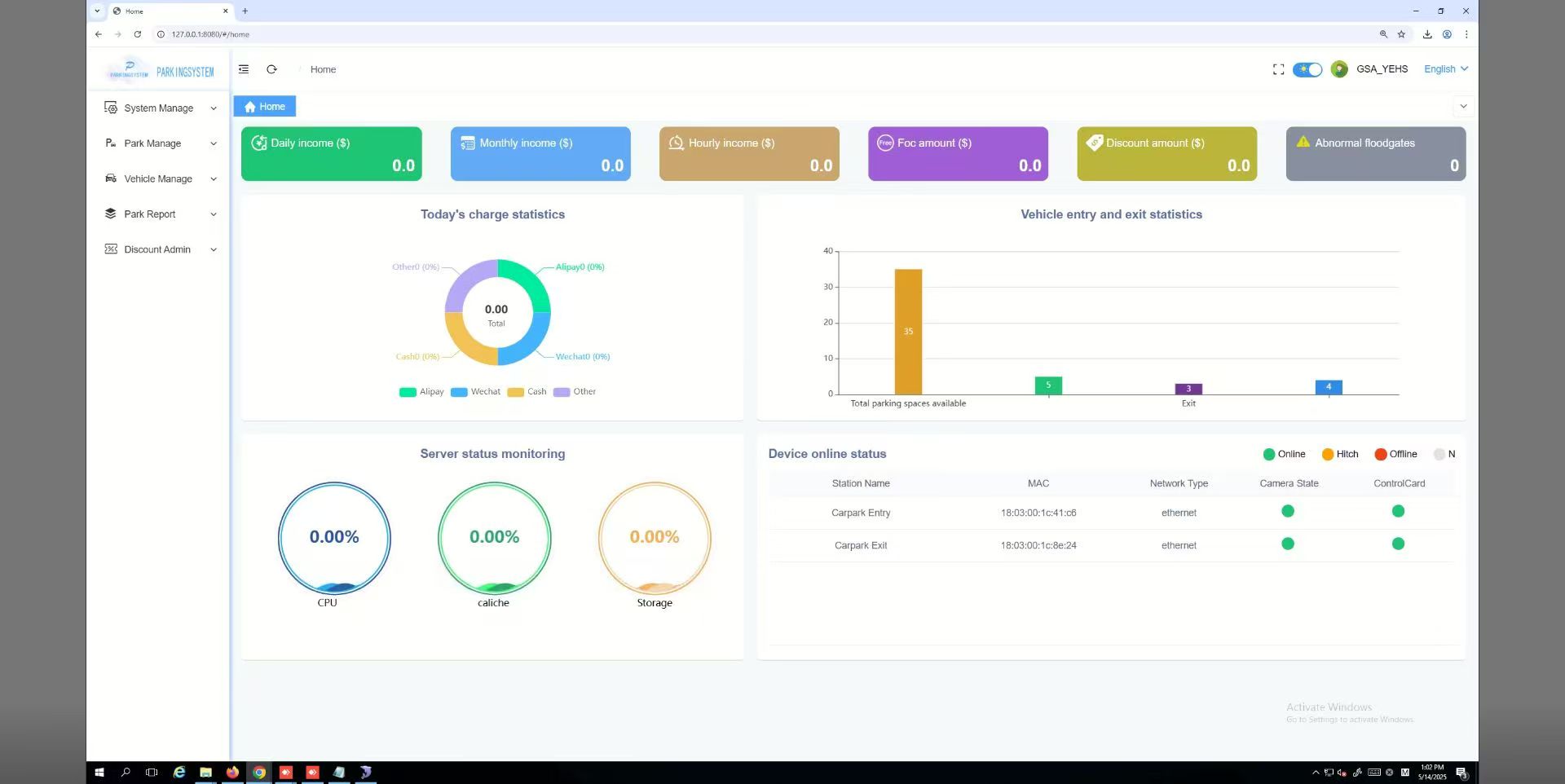Toggle the dark/light theme switch
The width and height of the screenshot is (1565, 784).
(1307, 69)
